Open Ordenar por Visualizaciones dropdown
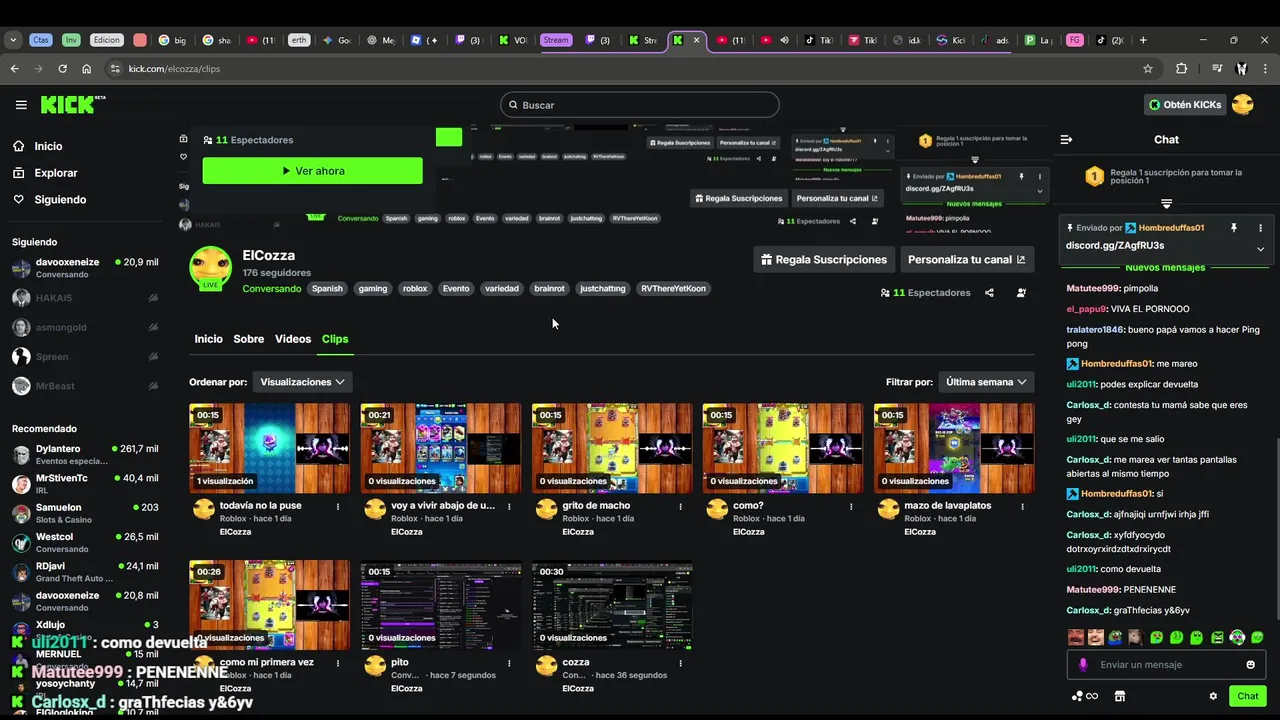The image size is (1280, 720). pyautogui.click(x=302, y=382)
